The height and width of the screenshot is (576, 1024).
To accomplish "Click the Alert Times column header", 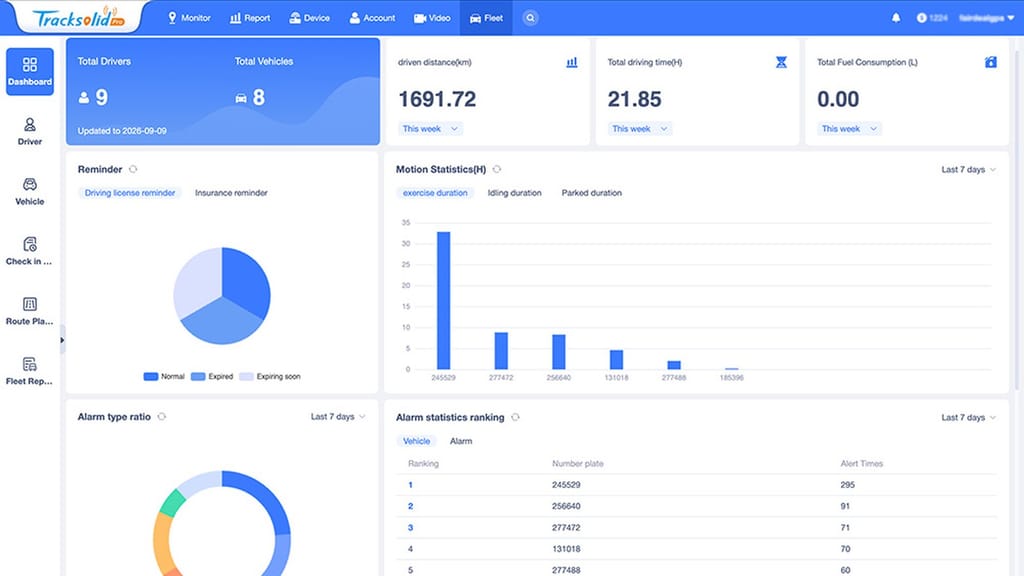I will click(x=861, y=464).
